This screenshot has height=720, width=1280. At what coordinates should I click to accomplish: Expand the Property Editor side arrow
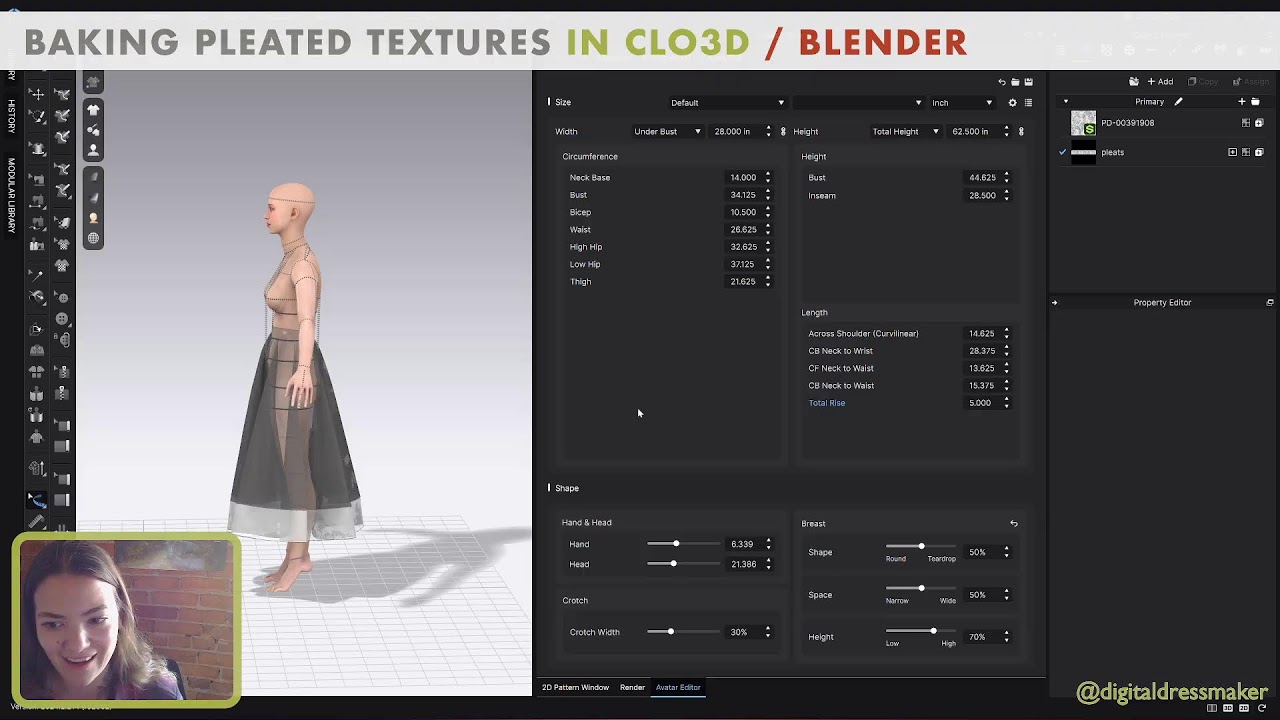pyautogui.click(x=1054, y=302)
